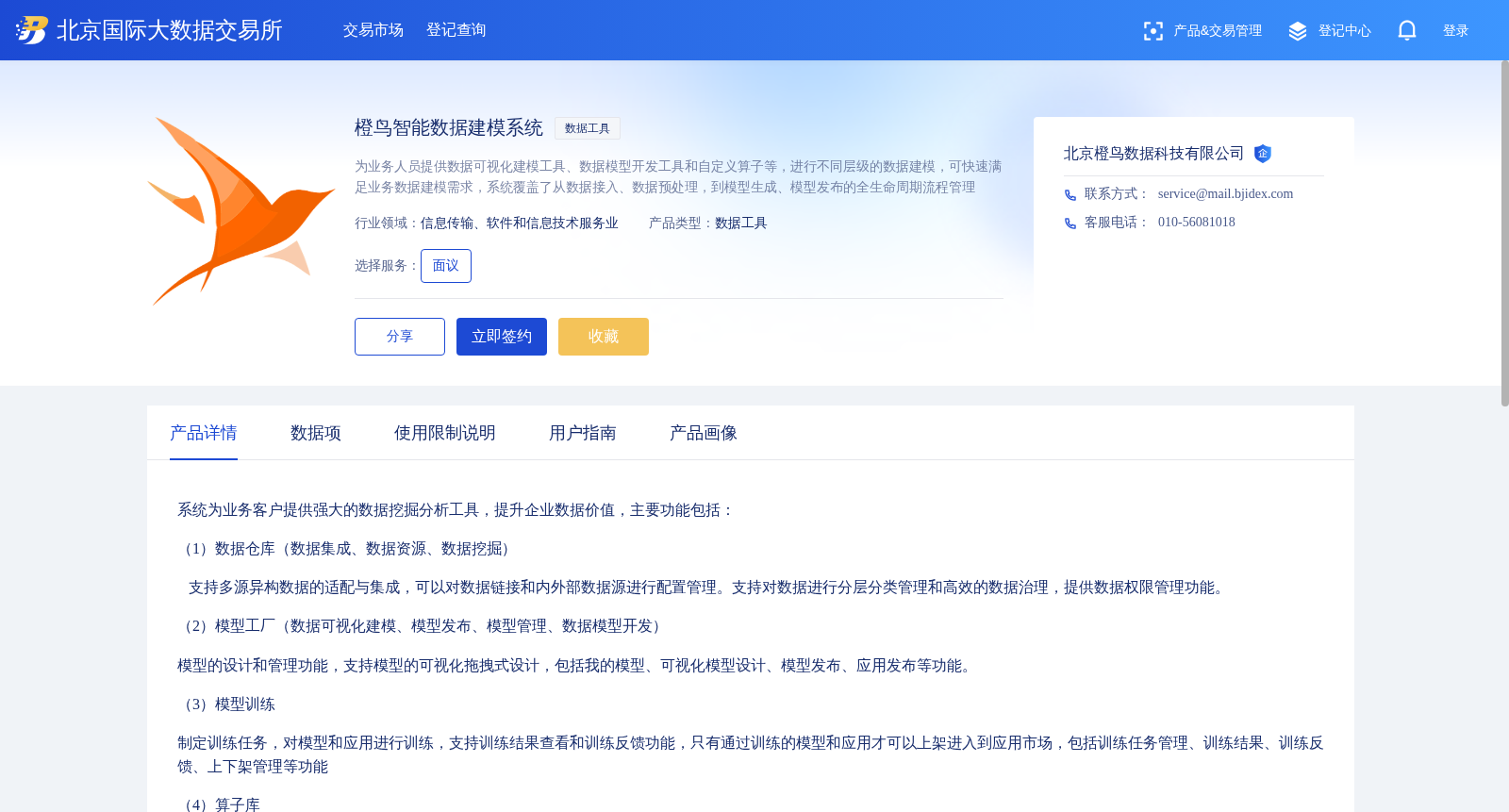1509x812 pixels.
Task: Click the heading （4）算子库
Action: click(219, 804)
